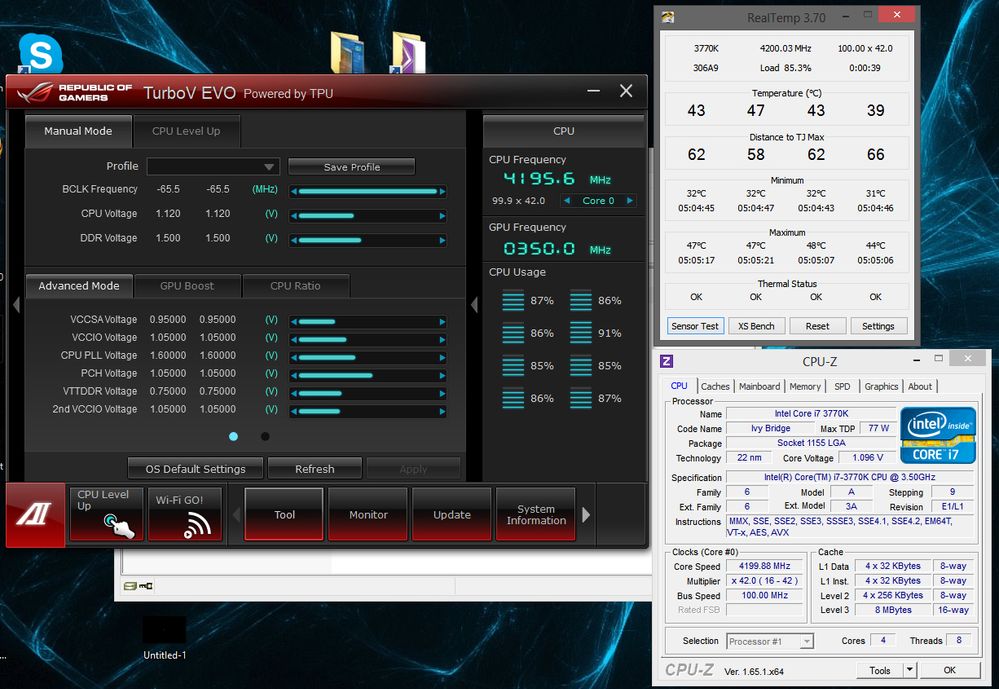Click the Core Speed field in CPU-Z
This screenshot has height=689, width=999.
pyautogui.click(x=765, y=566)
